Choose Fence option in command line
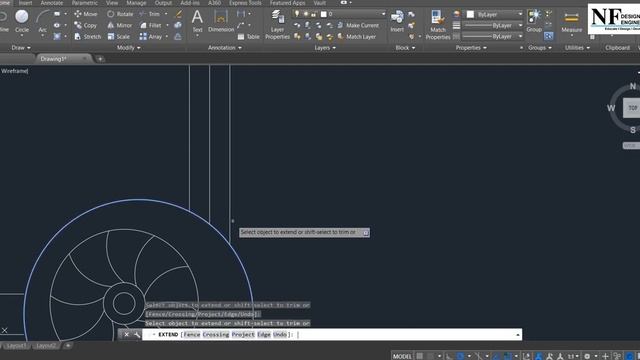640x360 pixels. (x=192, y=334)
